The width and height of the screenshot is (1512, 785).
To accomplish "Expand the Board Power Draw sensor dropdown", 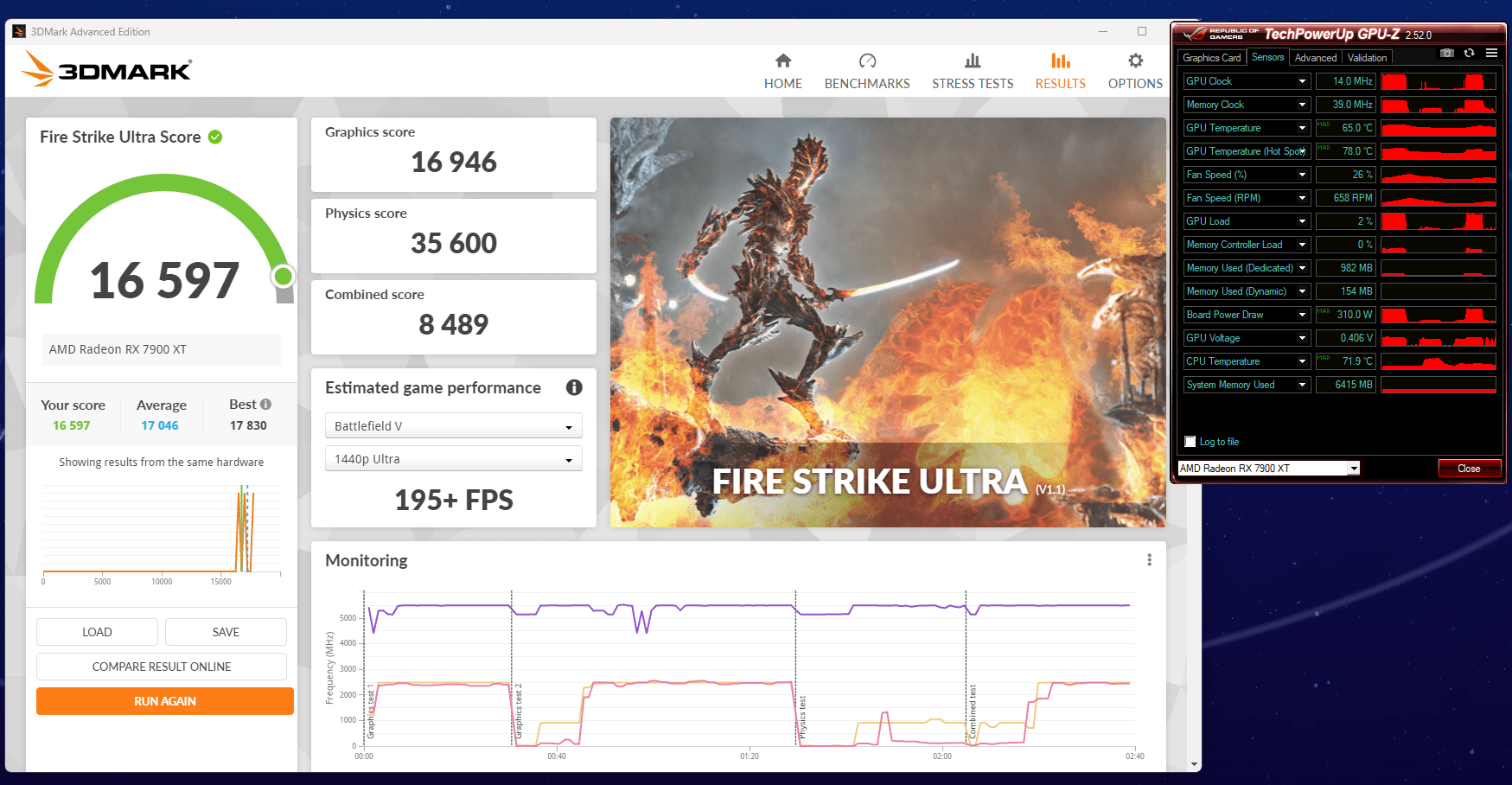I will point(1302,315).
